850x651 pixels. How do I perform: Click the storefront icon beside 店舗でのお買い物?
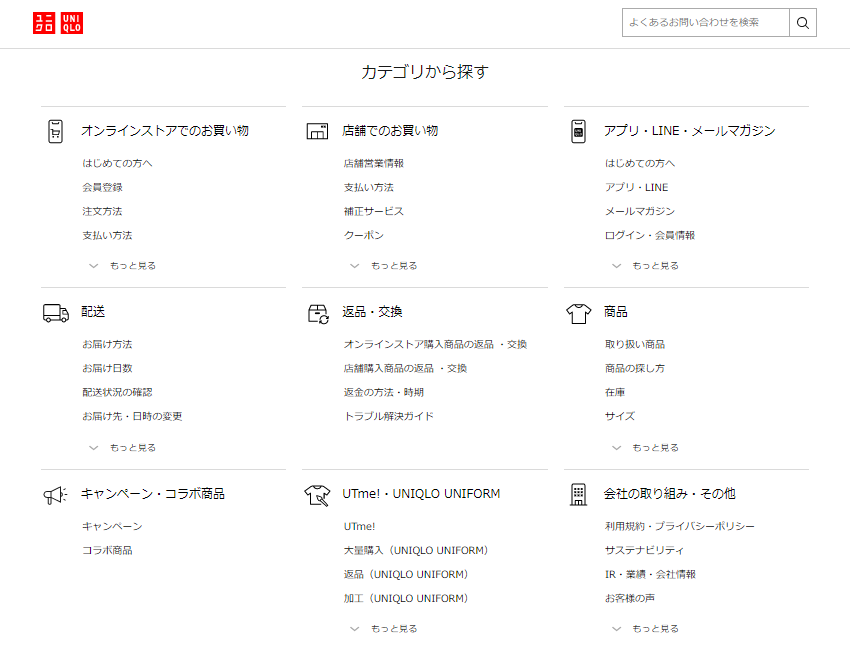tap(317, 130)
